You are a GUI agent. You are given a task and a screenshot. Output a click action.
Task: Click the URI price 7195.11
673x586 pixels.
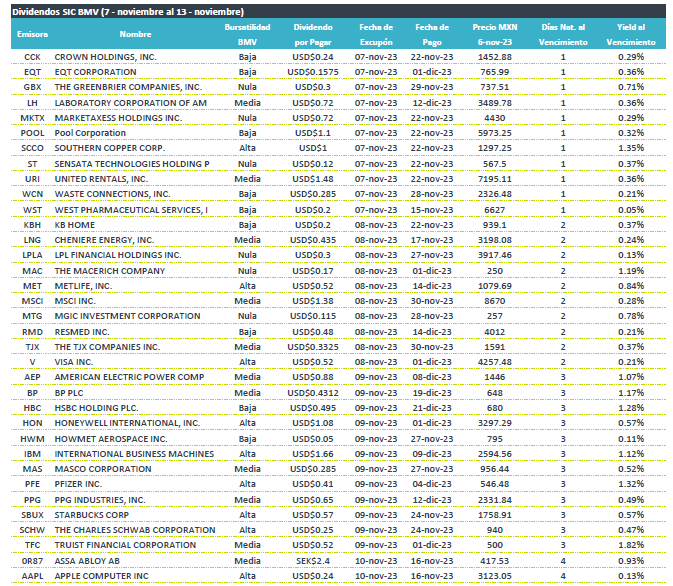[495, 179]
